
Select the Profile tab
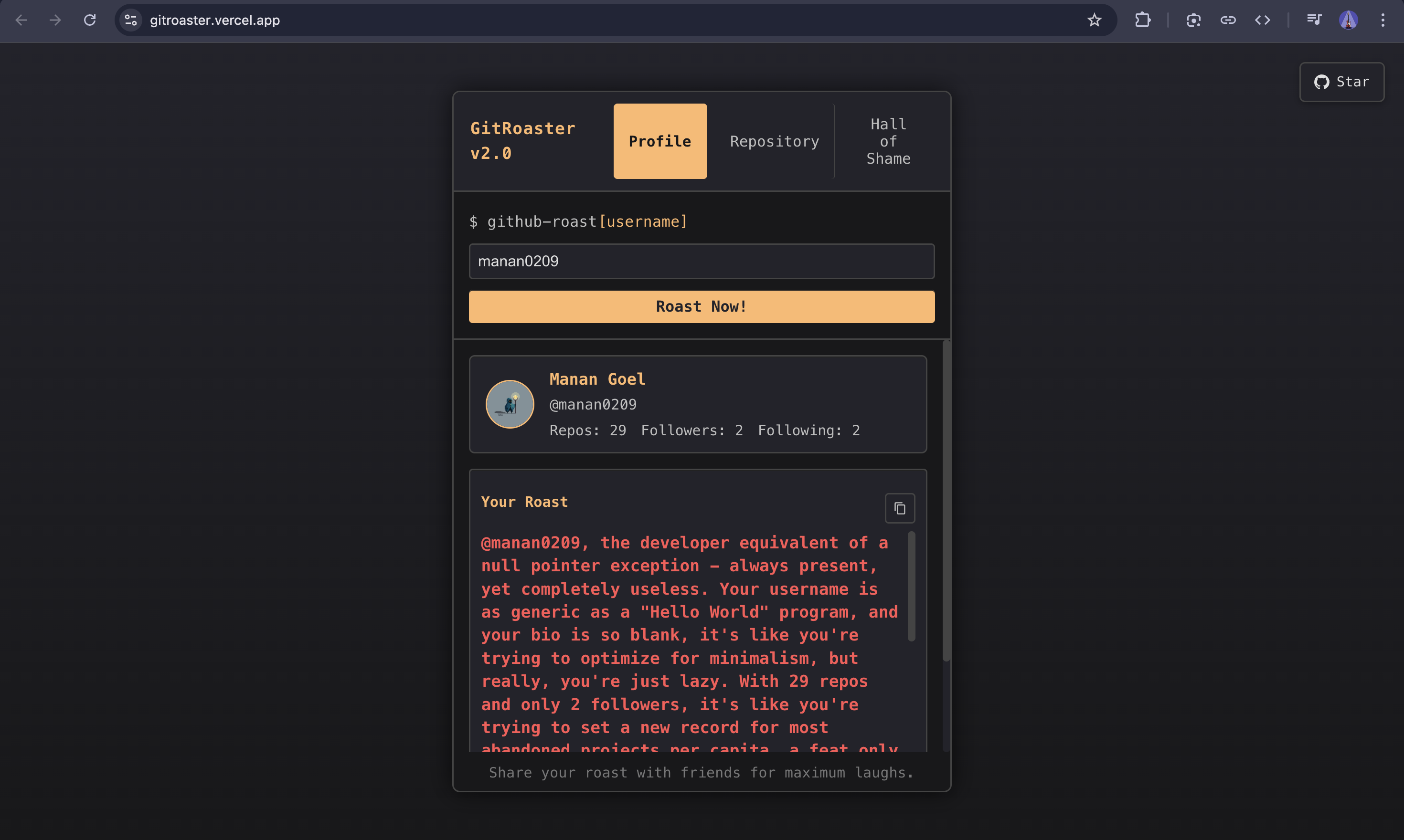pos(659,141)
